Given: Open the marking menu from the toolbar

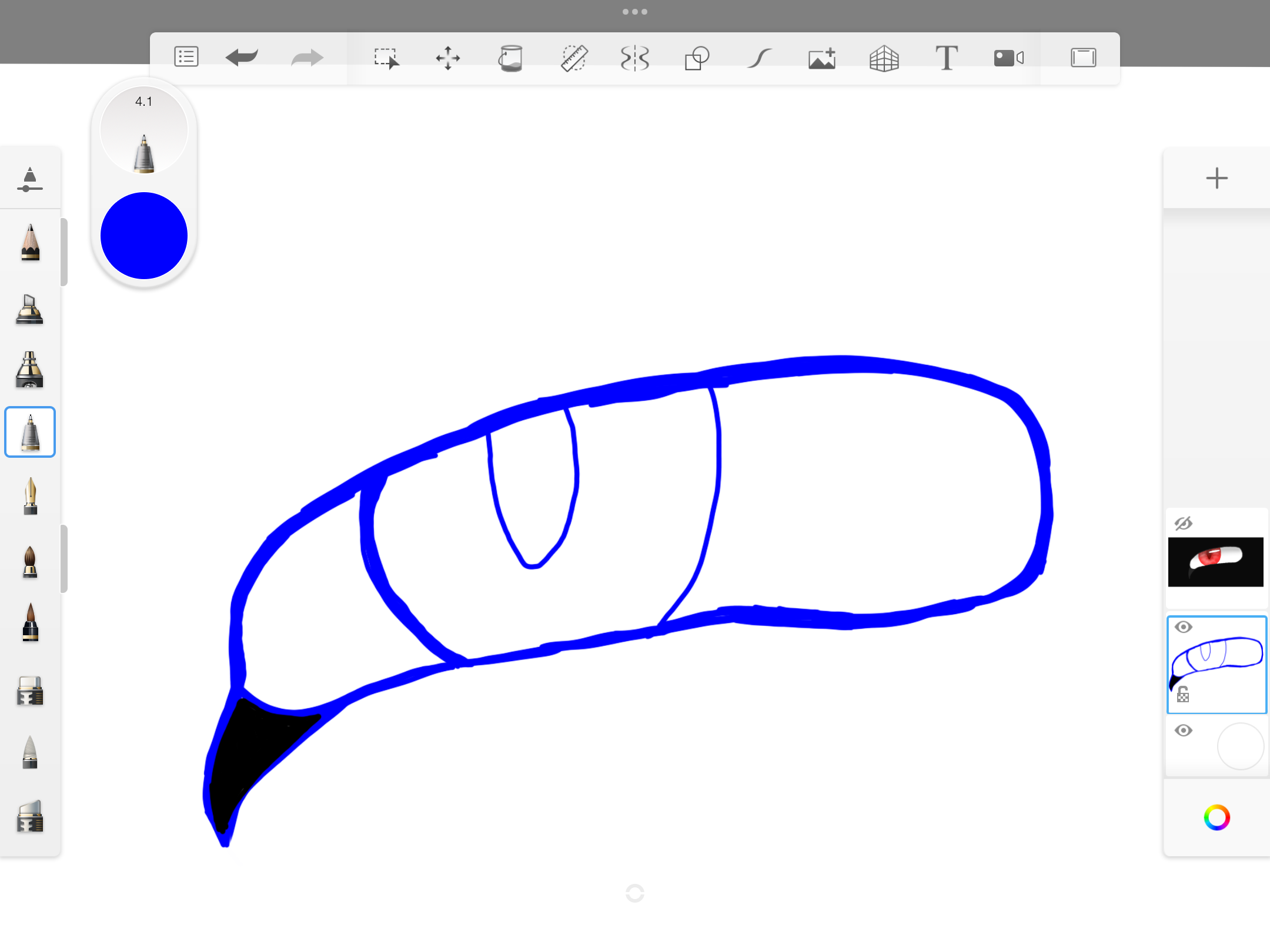Looking at the screenshot, I should coord(186,58).
